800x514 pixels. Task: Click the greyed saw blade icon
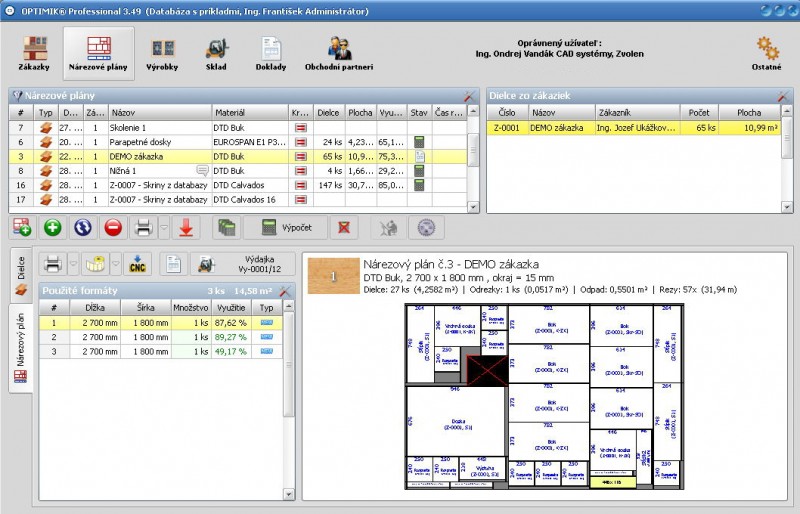[x=427, y=228]
